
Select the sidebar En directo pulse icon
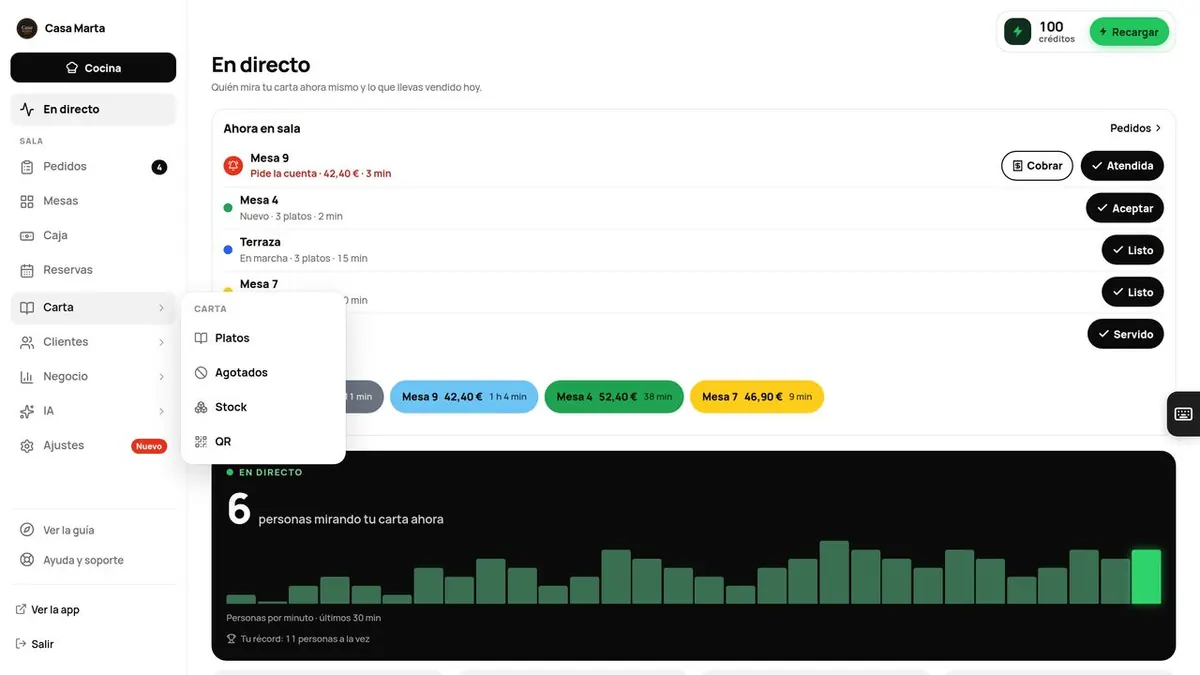click(27, 109)
